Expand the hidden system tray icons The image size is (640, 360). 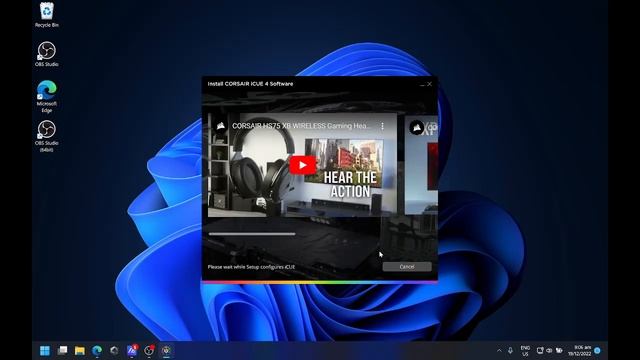click(x=499, y=351)
